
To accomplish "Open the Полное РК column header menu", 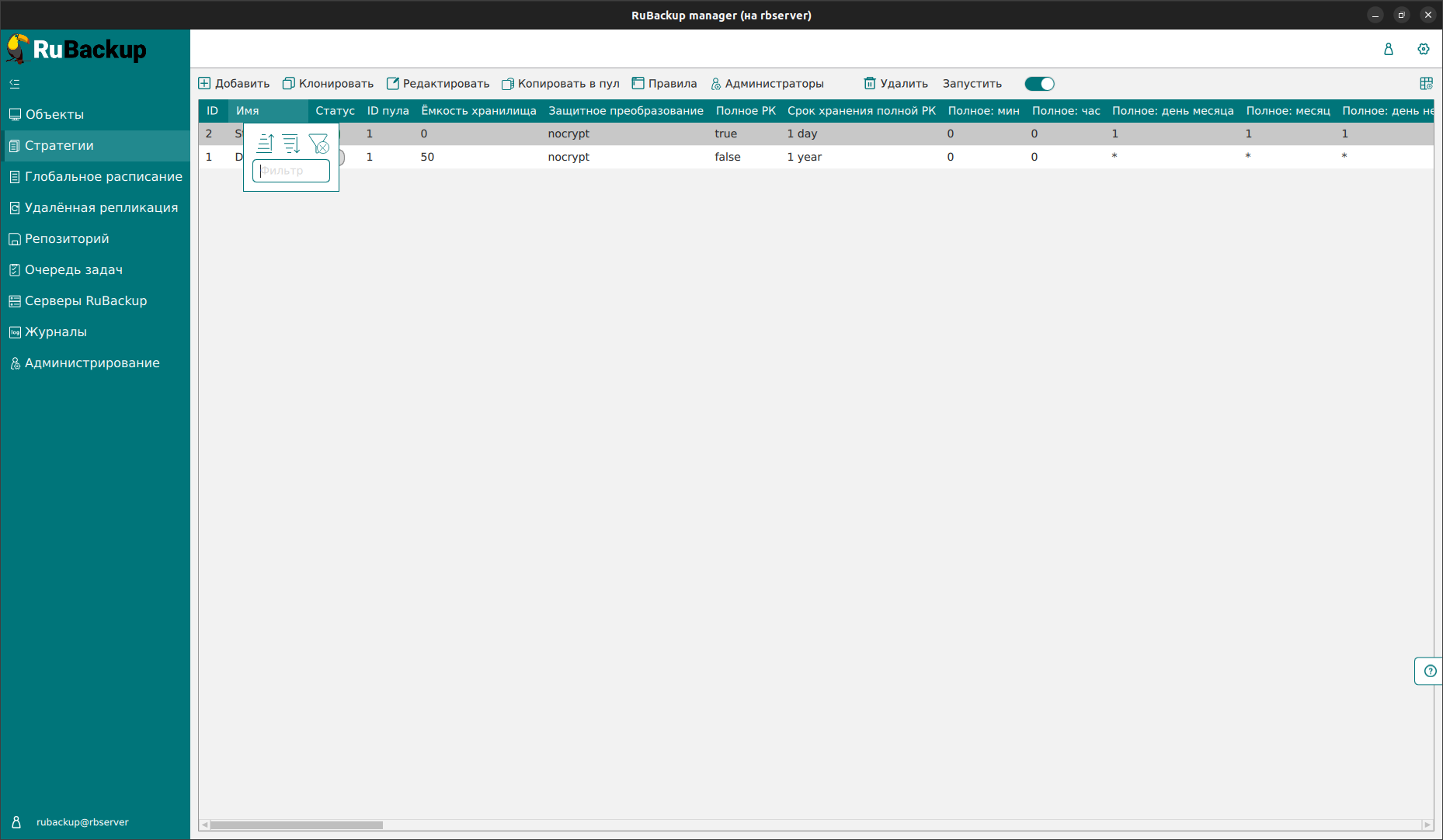I will coord(746,111).
